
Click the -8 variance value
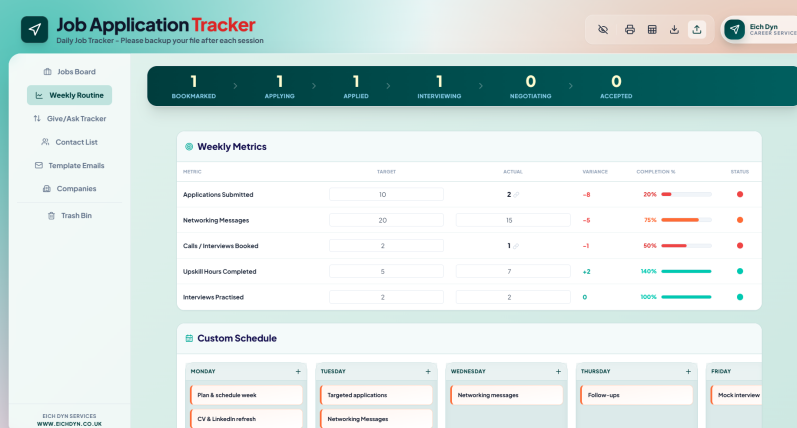coord(586,195)
